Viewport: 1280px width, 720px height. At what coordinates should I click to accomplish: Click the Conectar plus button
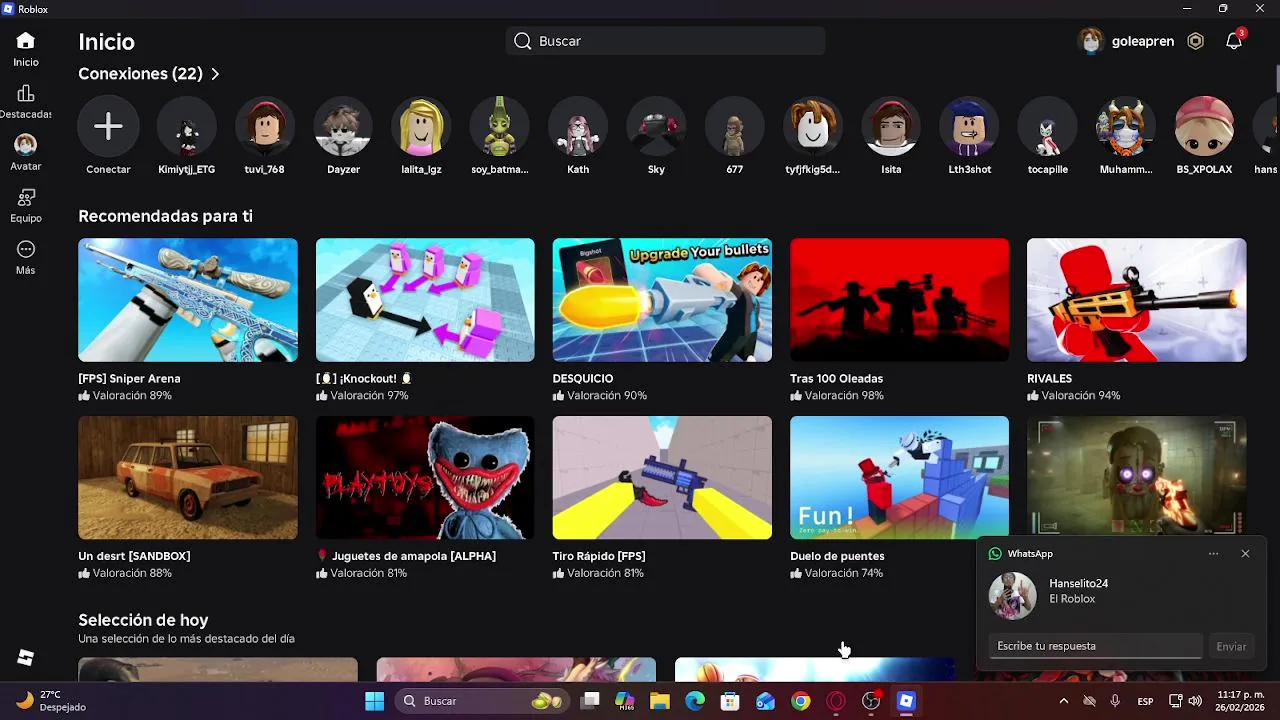coord(108,127)
